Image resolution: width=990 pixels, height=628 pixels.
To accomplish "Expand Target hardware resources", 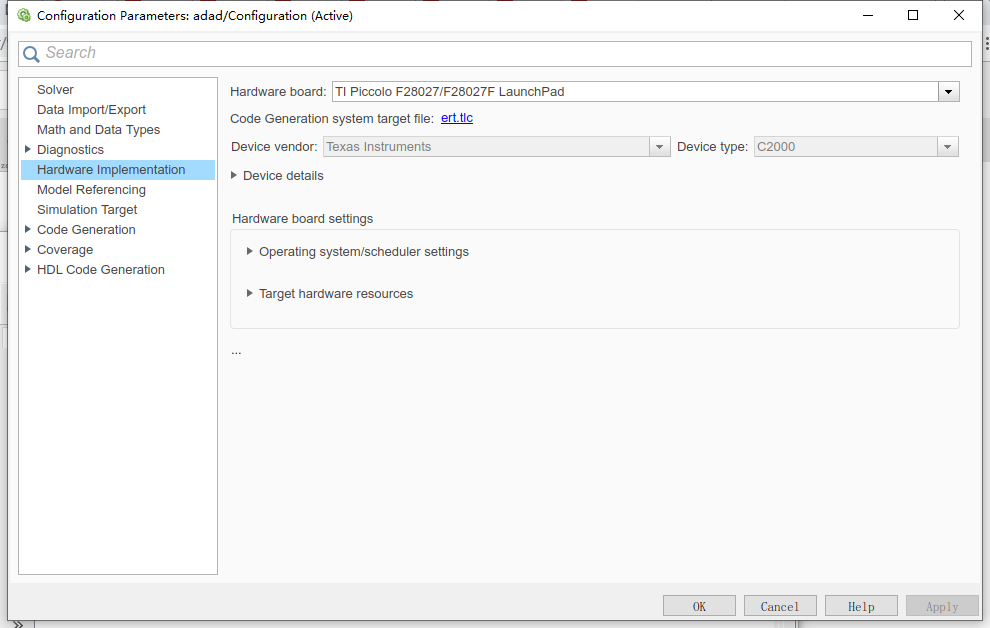I will (x=249, y=293).
